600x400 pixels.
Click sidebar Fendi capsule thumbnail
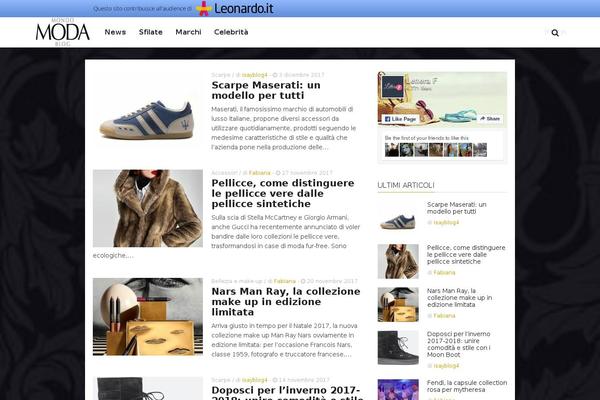[398, 390]
